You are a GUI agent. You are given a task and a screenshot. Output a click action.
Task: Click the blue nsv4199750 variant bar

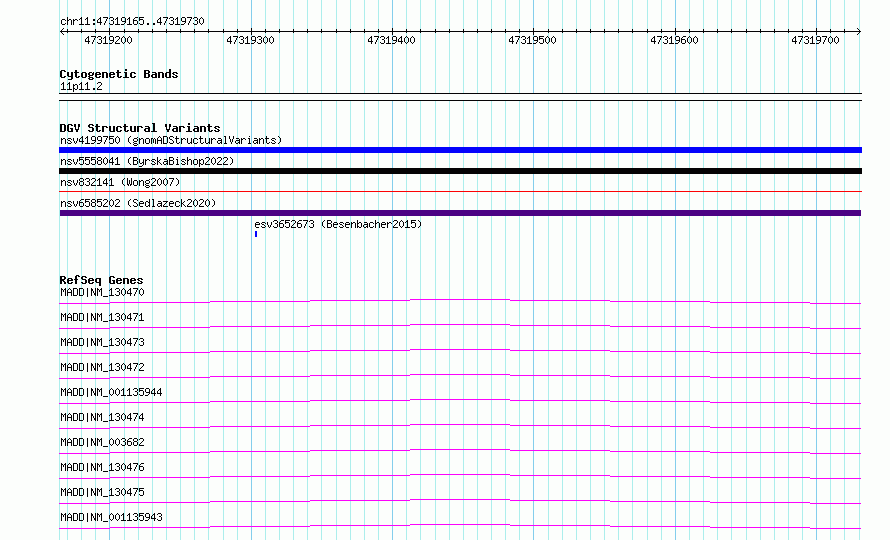click(460, 150)
